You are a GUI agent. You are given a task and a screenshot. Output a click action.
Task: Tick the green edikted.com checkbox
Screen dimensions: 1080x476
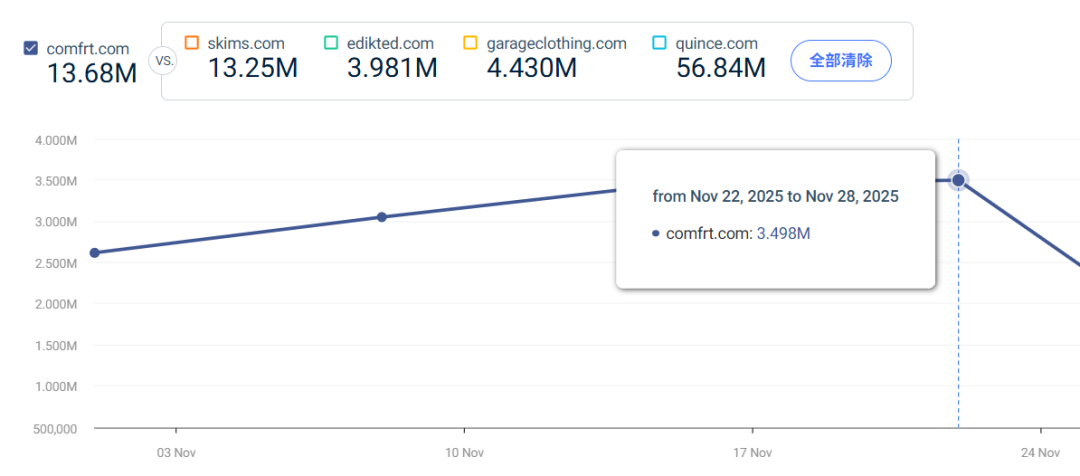point(331,43)
